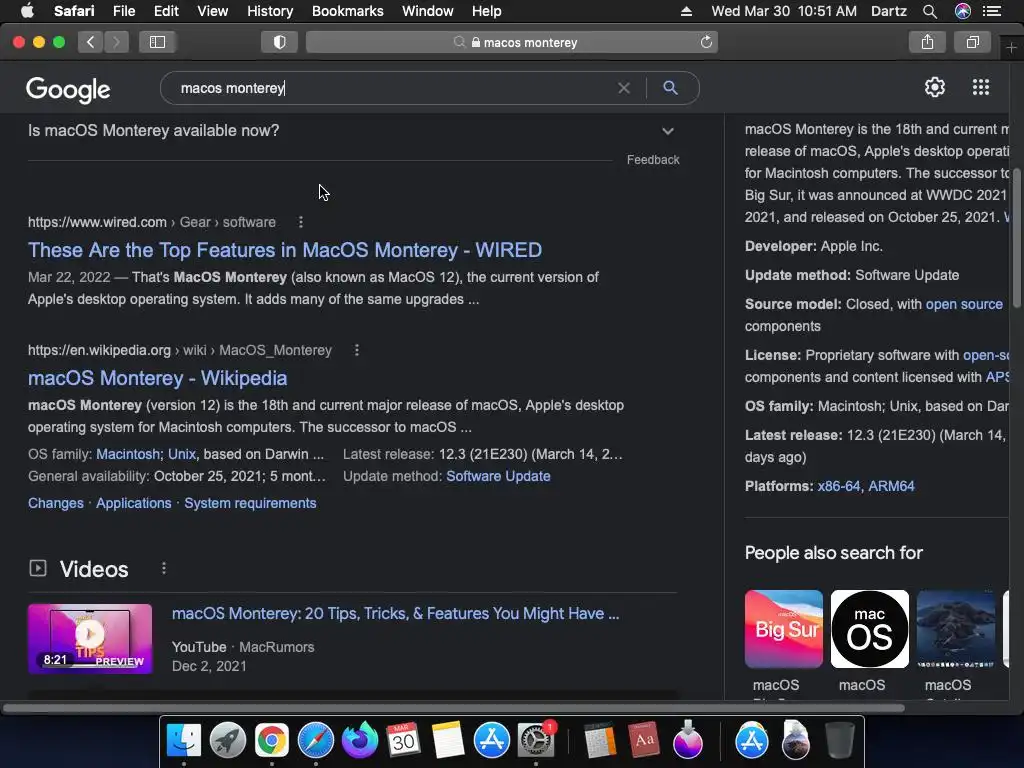Click the Feedback link

(653, 159)
